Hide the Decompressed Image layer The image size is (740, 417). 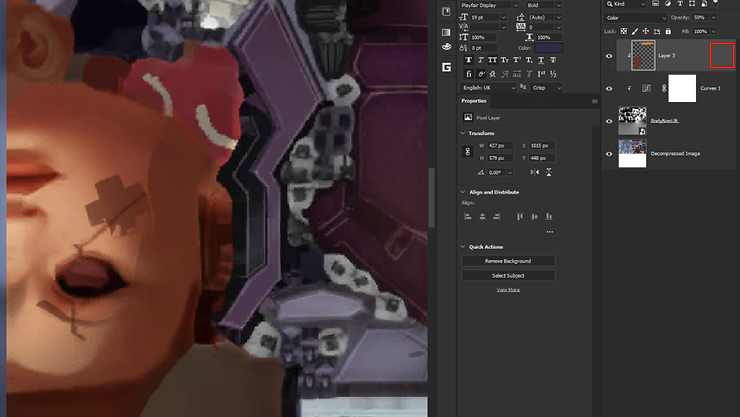[x=609, y=154]
